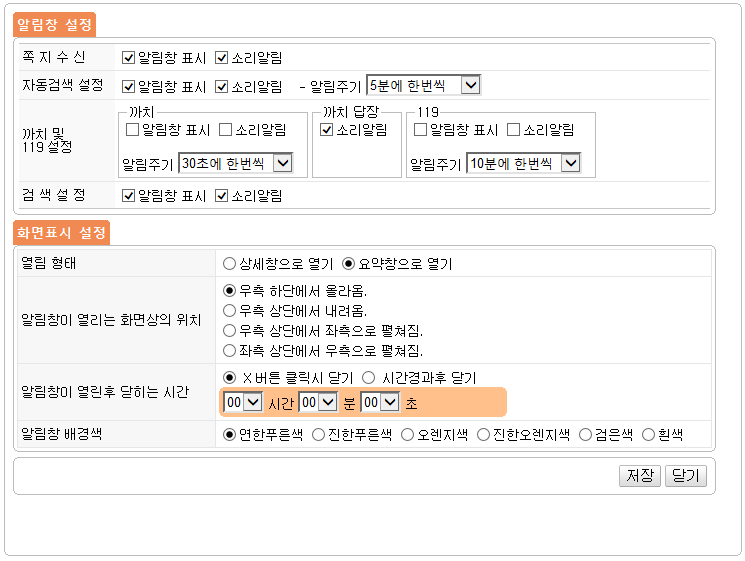Open the 초 (seconds) dropdown
Image resolution: width=745 pixels, height=561 pixels.
[x=380, y=402]
